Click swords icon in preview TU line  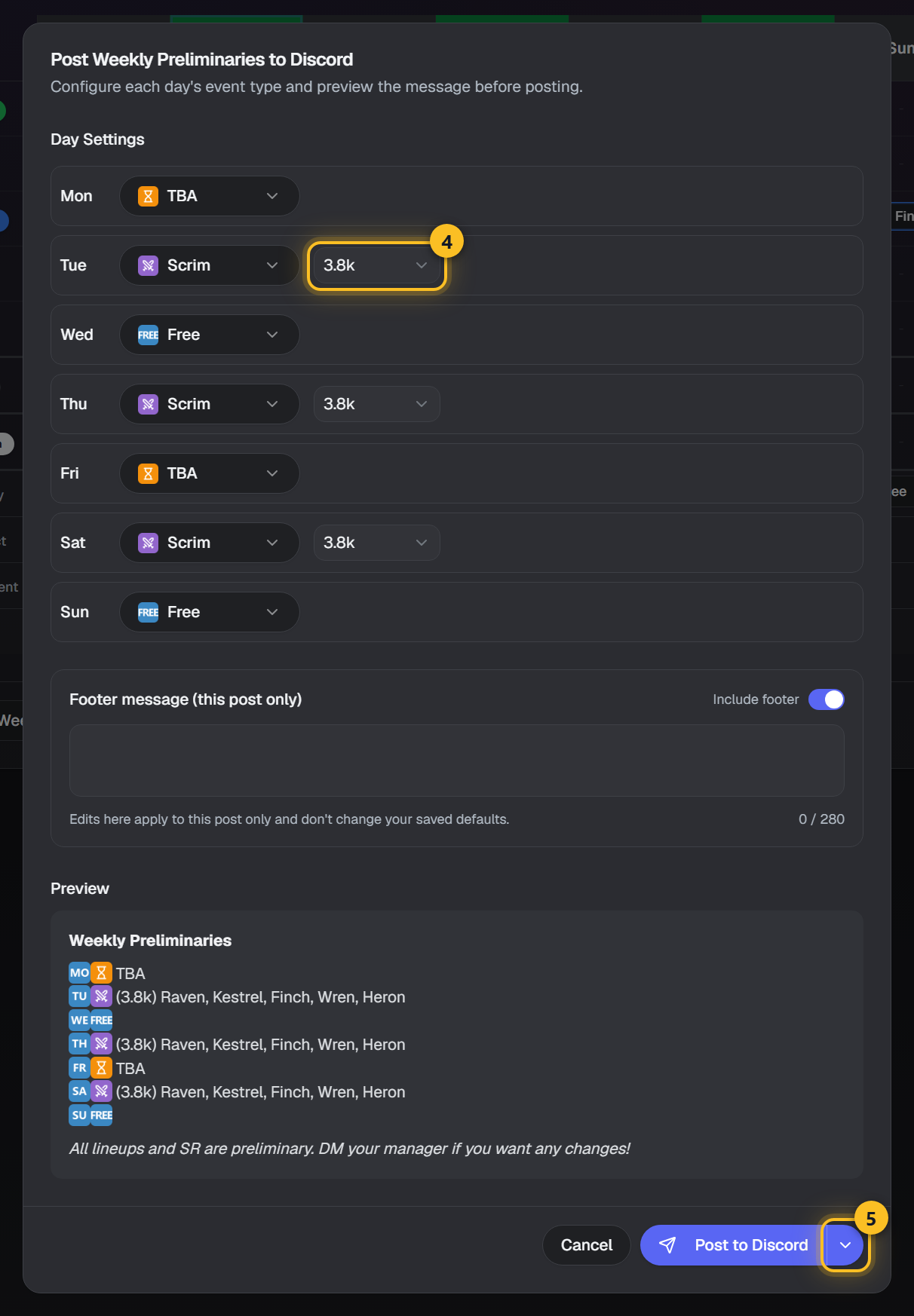coord(101,996)
